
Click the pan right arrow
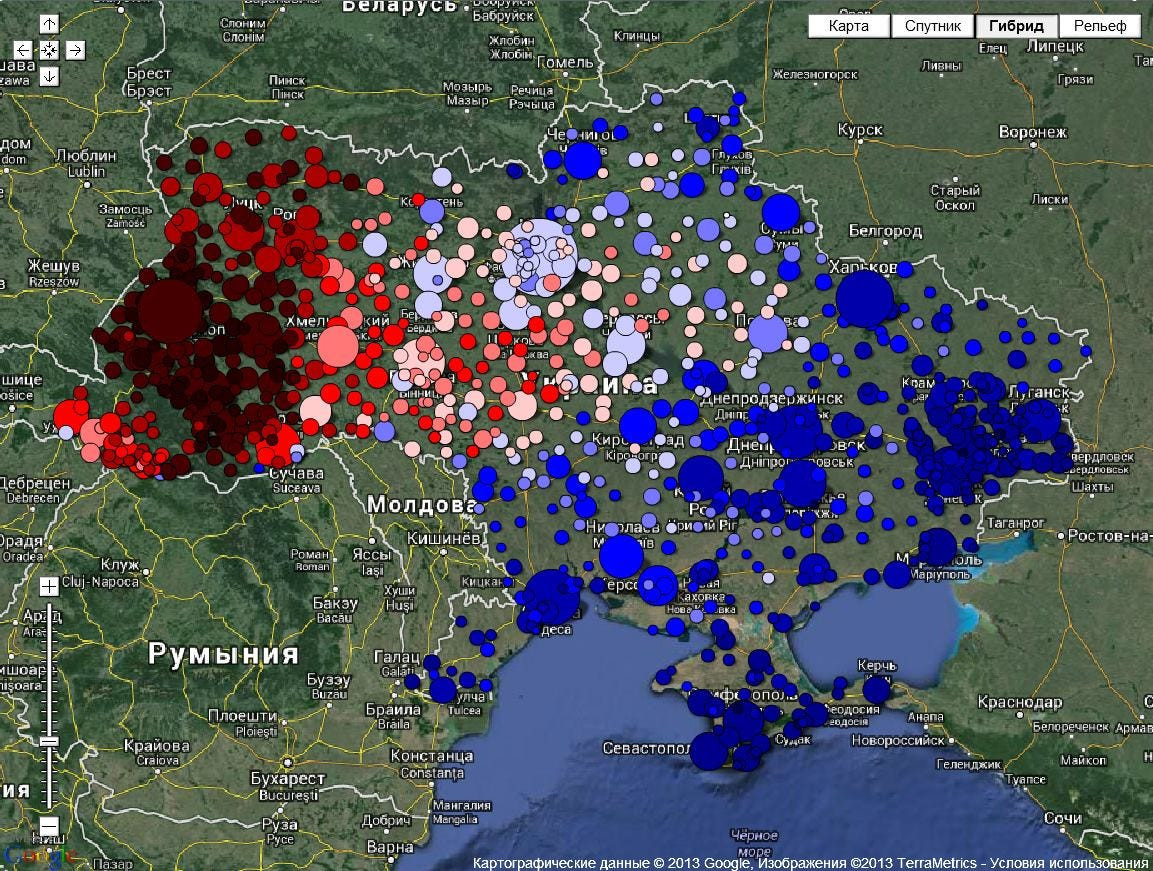tap(75, 50)
